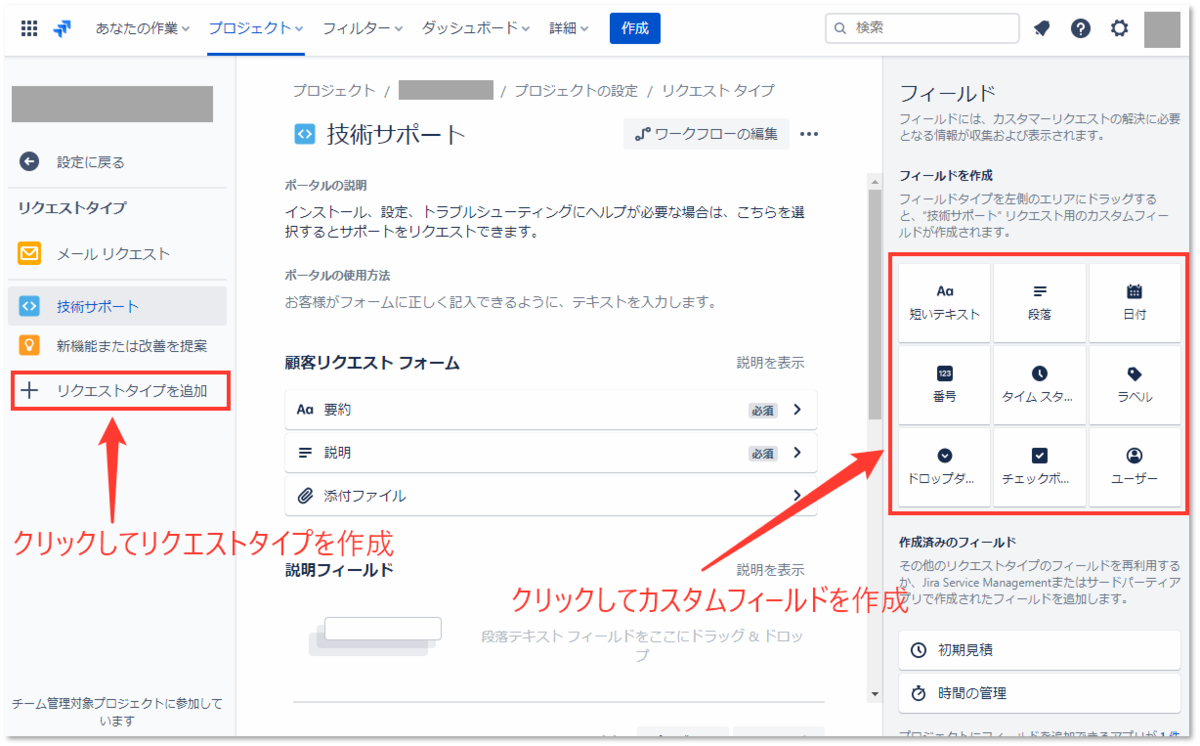Select the 番号 field type icon

pos(944,384)
